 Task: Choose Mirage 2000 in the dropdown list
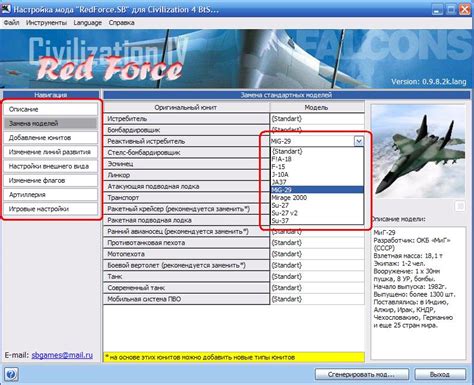(289, 198)
